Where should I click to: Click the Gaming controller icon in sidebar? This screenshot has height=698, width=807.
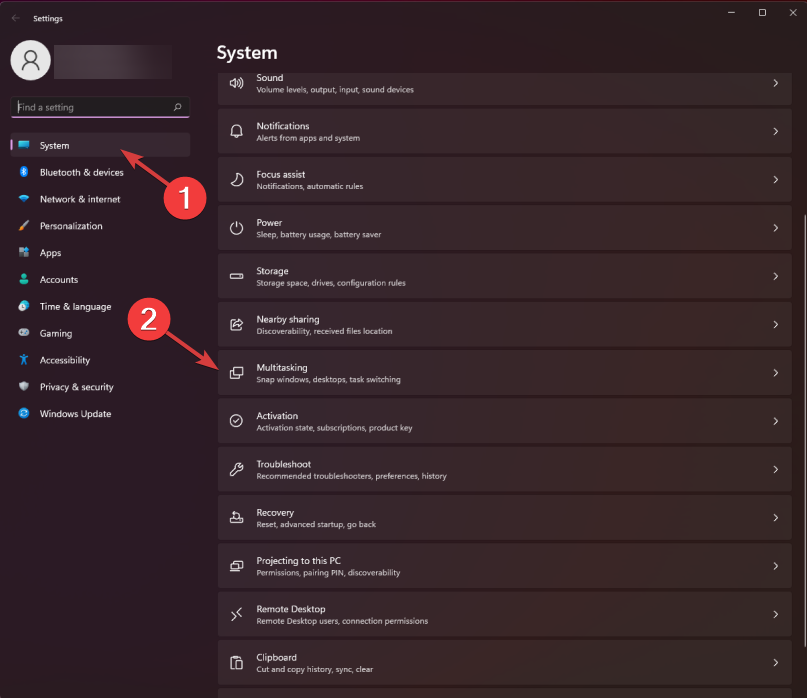[23, 333]
